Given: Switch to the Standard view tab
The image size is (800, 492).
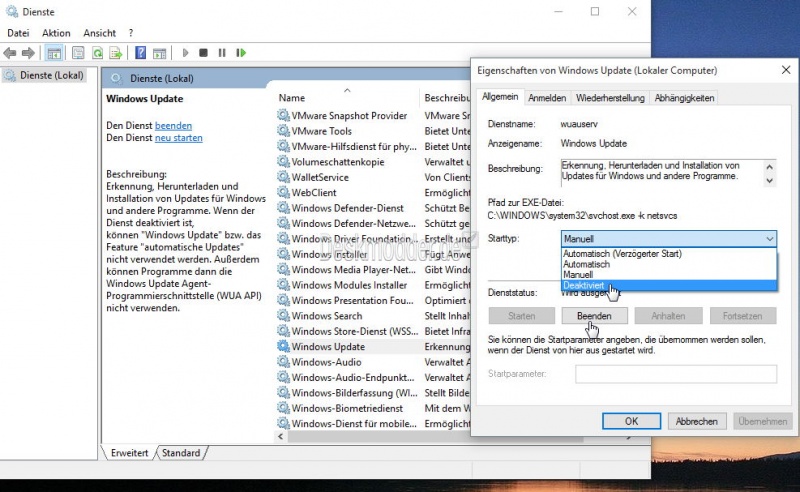Looking at the screenshot, I should click(181, 453).
